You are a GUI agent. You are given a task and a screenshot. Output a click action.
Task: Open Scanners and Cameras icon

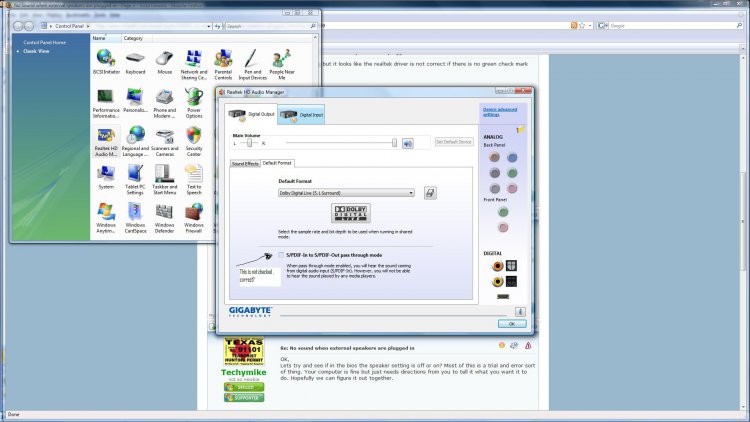point(165,141)
